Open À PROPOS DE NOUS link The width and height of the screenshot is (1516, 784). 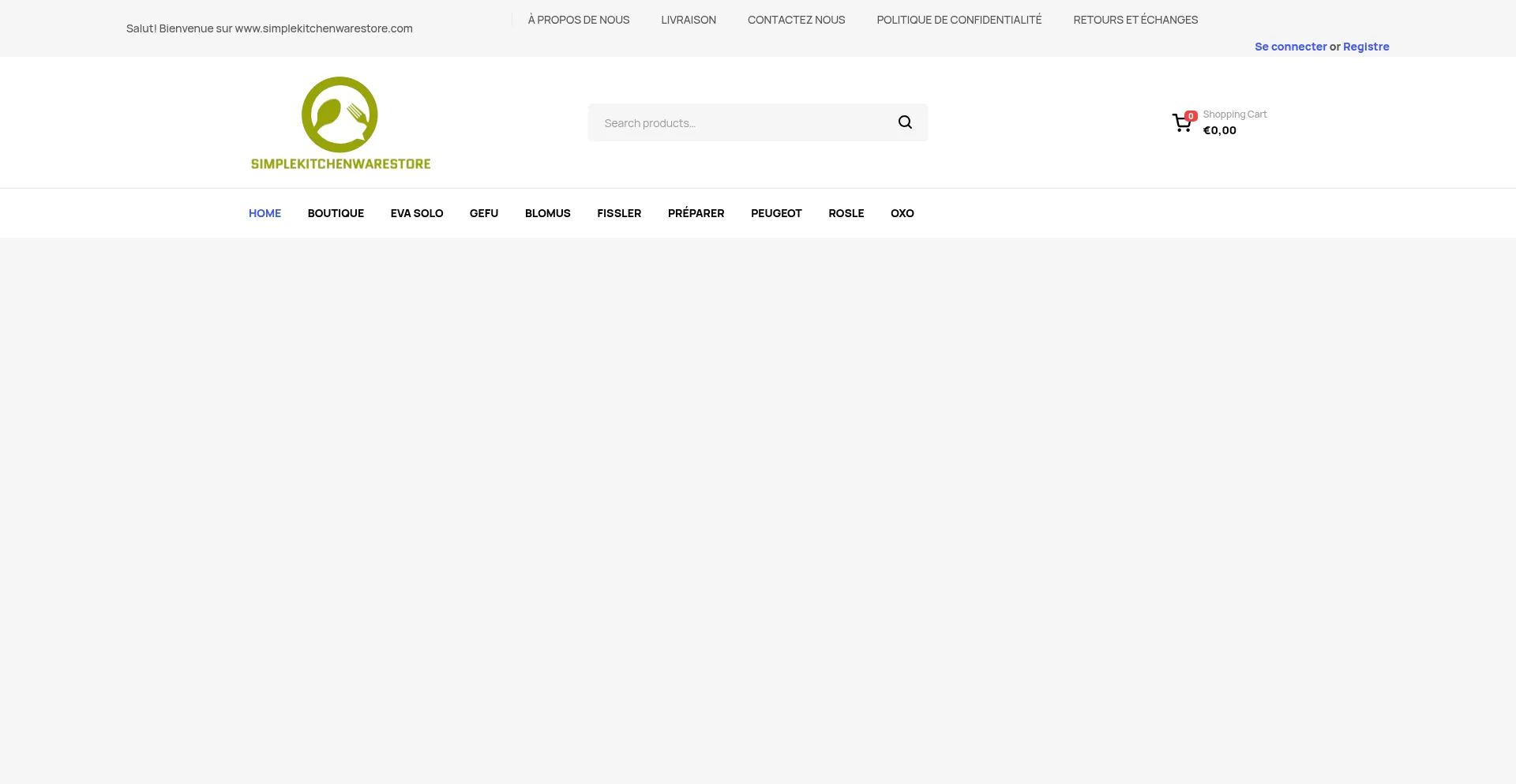[579, 20]
